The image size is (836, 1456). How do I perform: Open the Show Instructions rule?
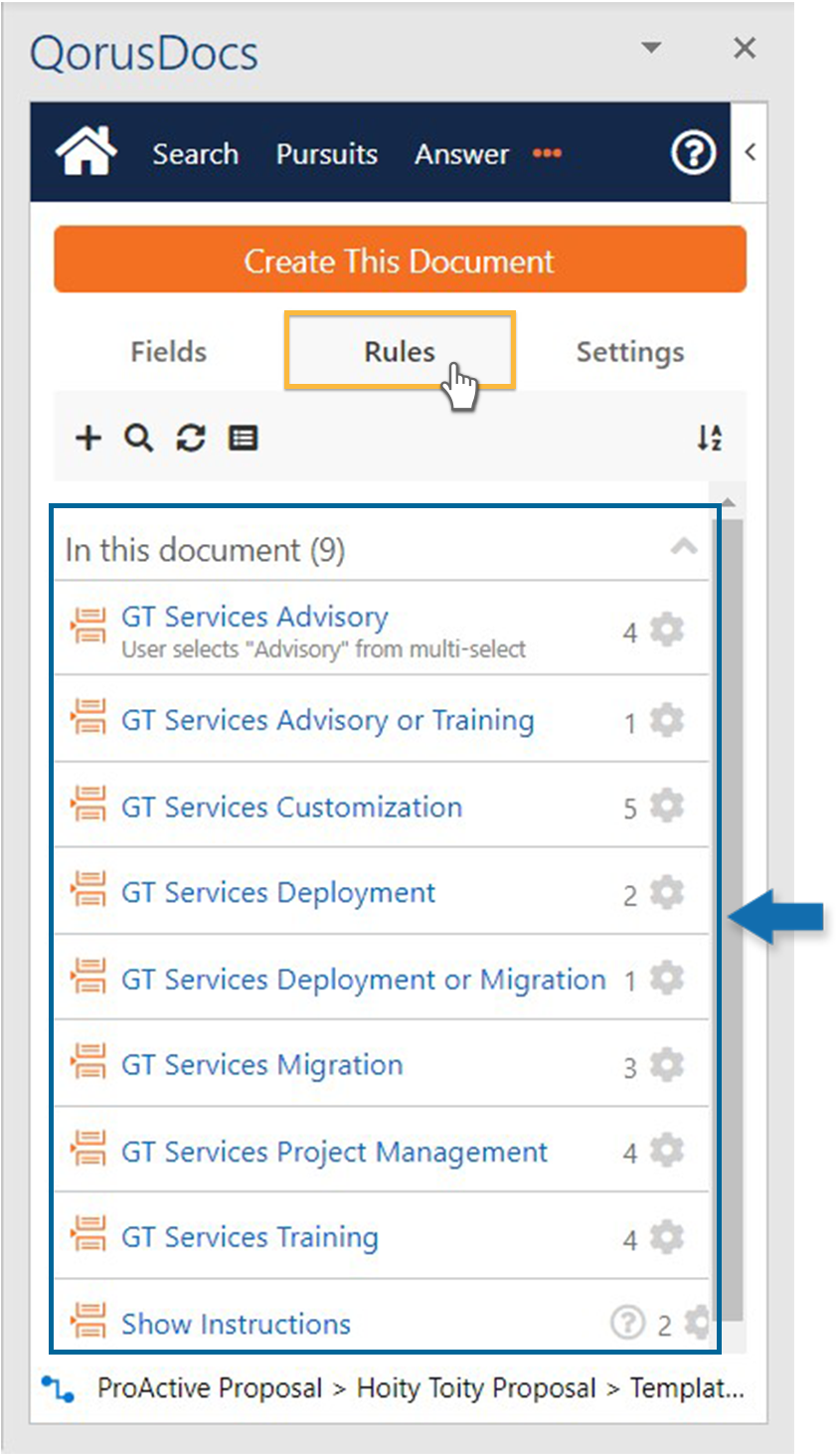(236, 1324)
